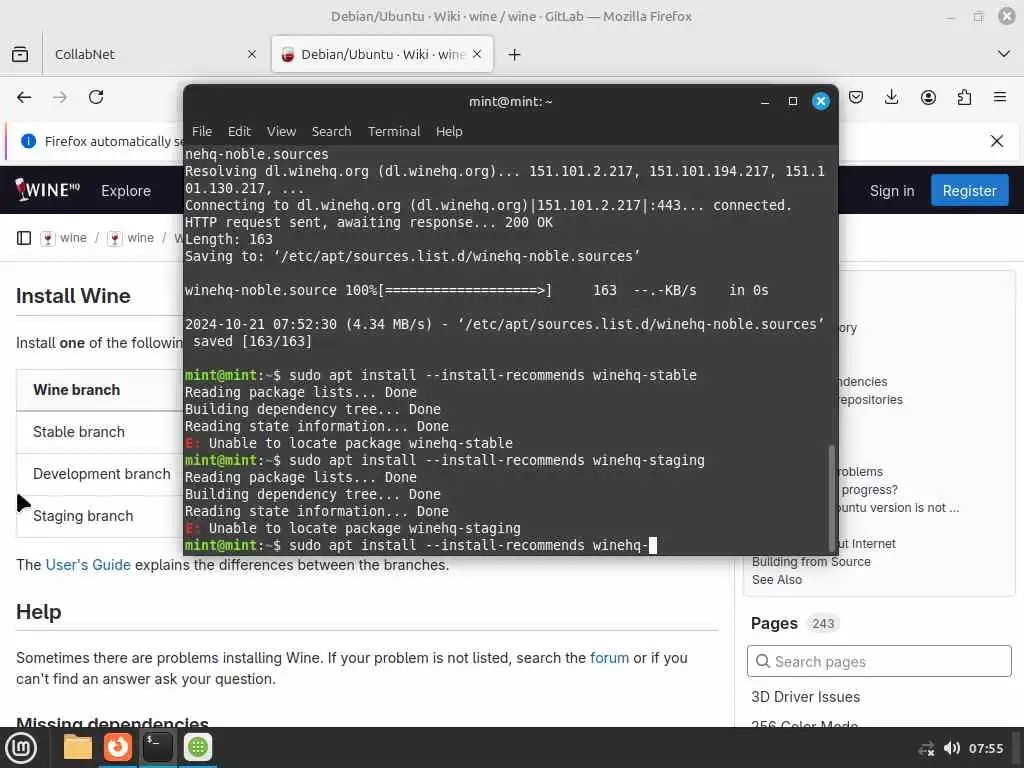This screenshot has width=1024, height=768.
Task: Save page to Pocket icon
Action: click(856, 97)
